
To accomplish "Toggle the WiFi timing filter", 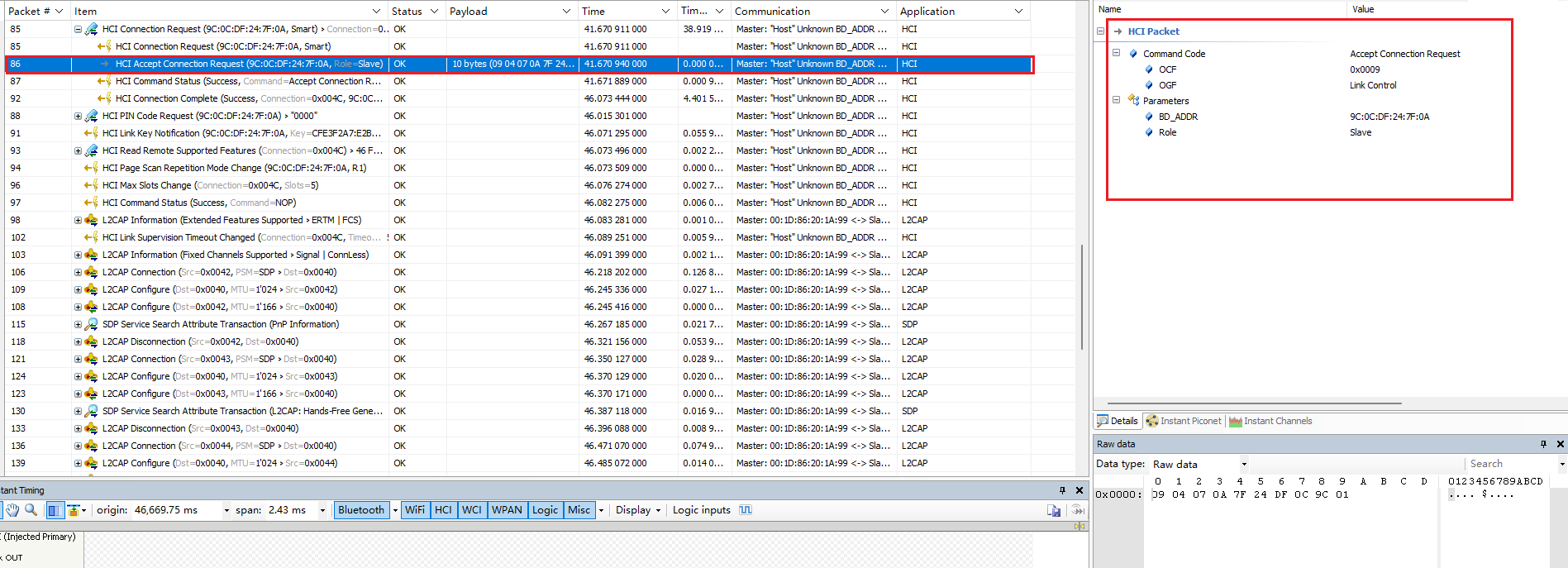I will point(415,510).
